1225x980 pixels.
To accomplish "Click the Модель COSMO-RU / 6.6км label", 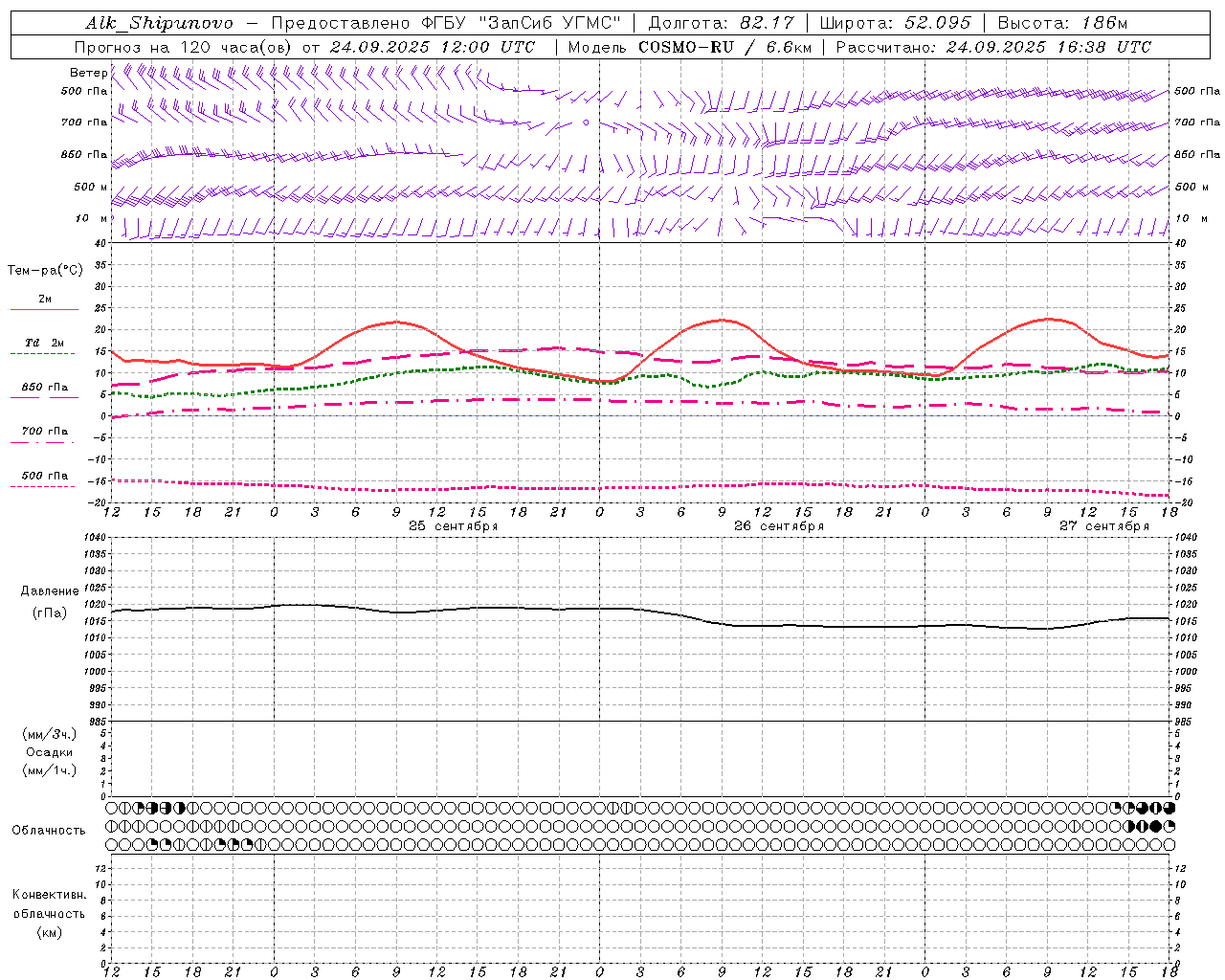I will (x=690, y=47).
